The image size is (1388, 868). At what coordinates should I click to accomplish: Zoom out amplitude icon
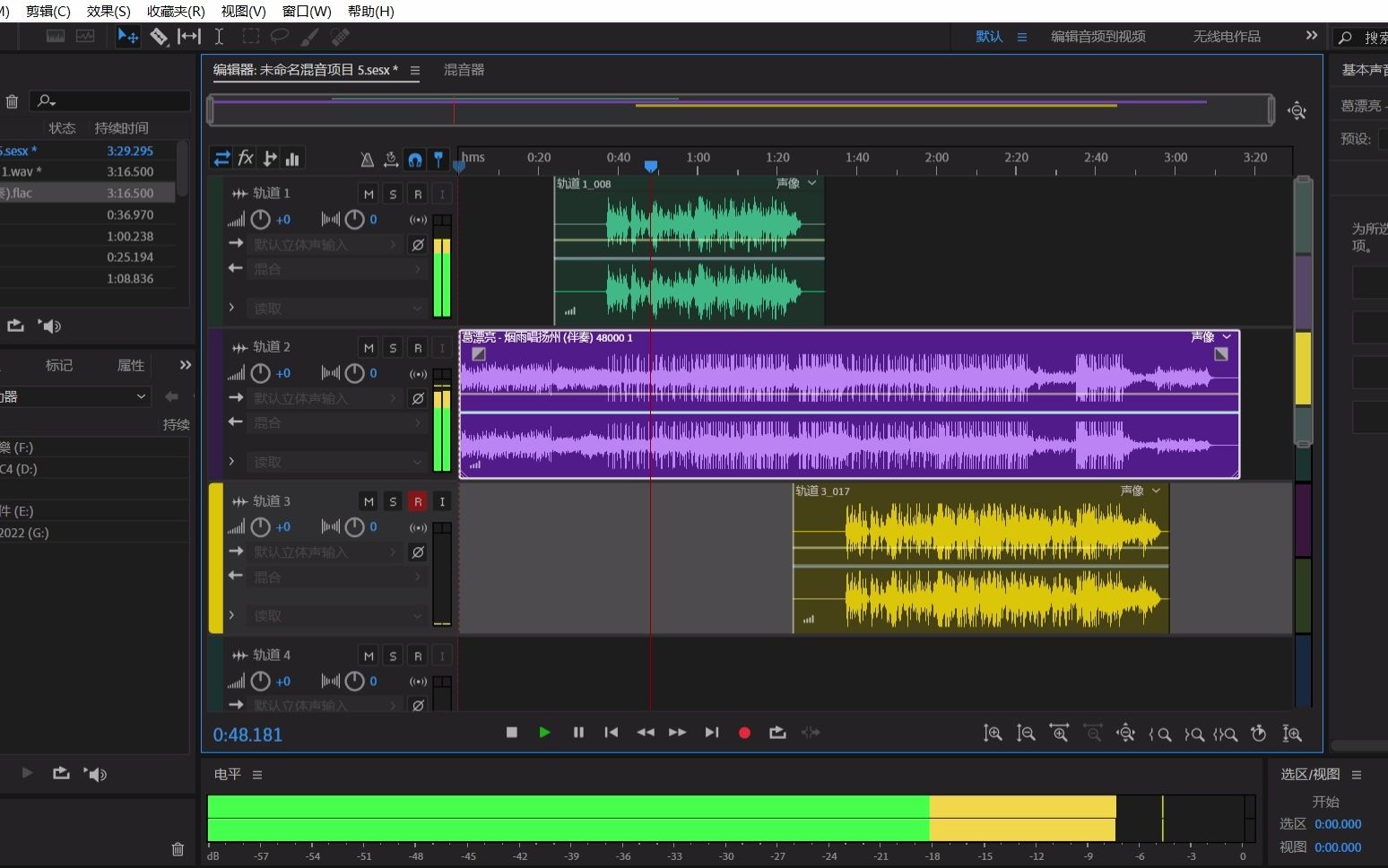pyautogui.click(x=1026, y=733)
